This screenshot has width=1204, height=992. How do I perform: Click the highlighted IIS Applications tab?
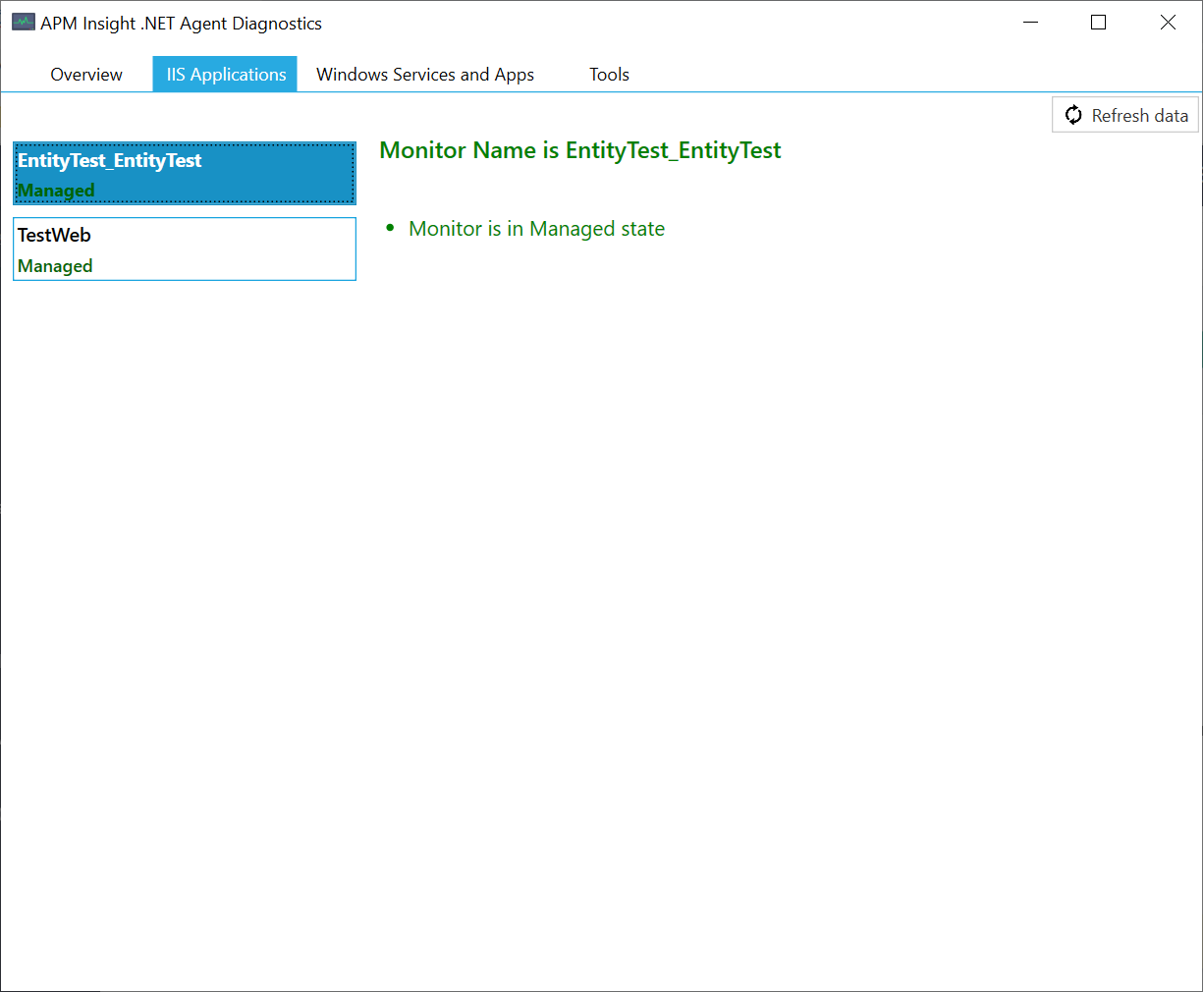click(224, 74)
